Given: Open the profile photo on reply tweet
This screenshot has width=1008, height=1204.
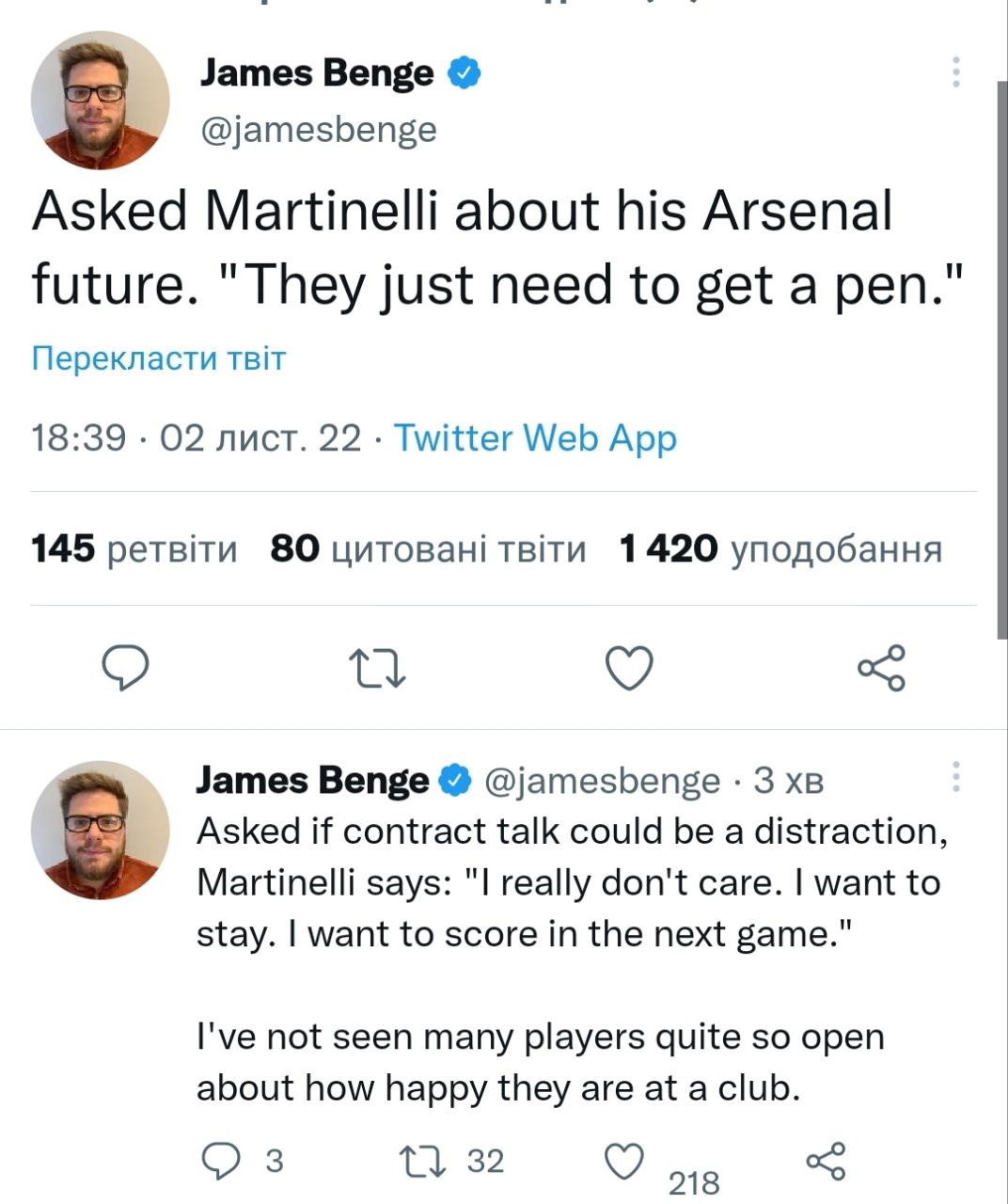Looking at the screenshot, I should coord(100,830).
